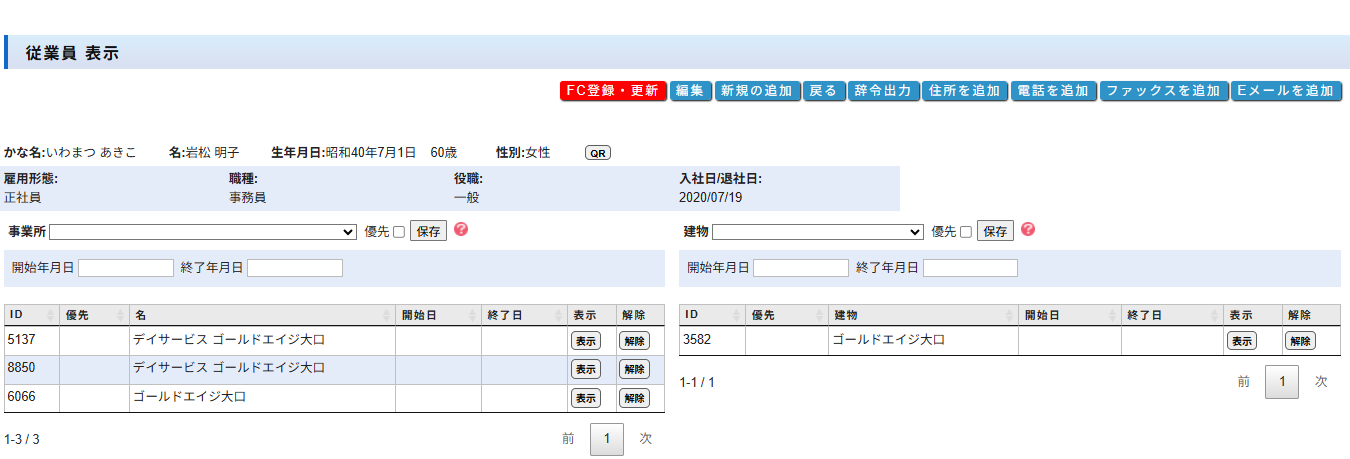Click the QR code icon button

click(597, 153)
